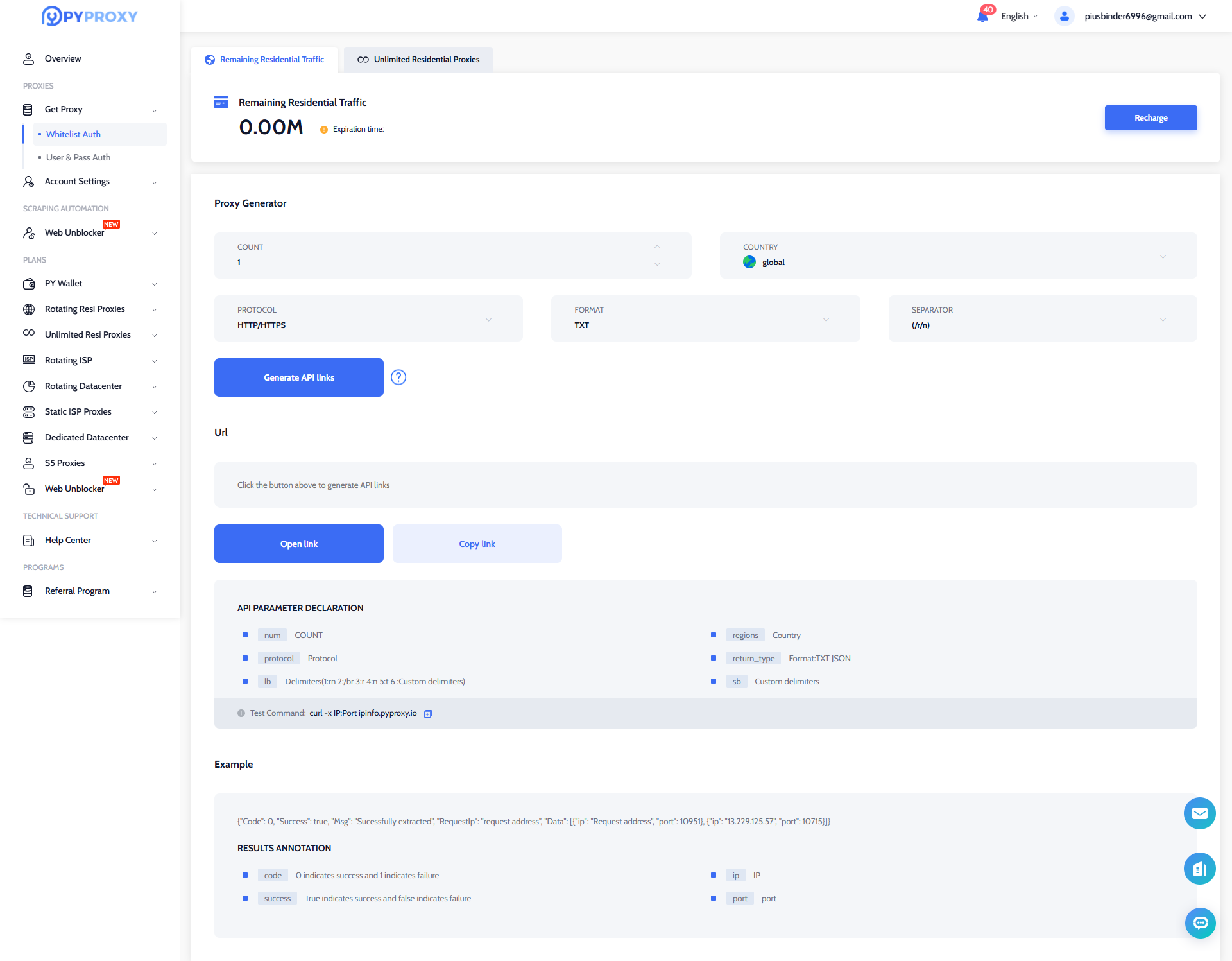Click the Url output field
Viewport: 1232px width, 961px height.
pos(705,485)
